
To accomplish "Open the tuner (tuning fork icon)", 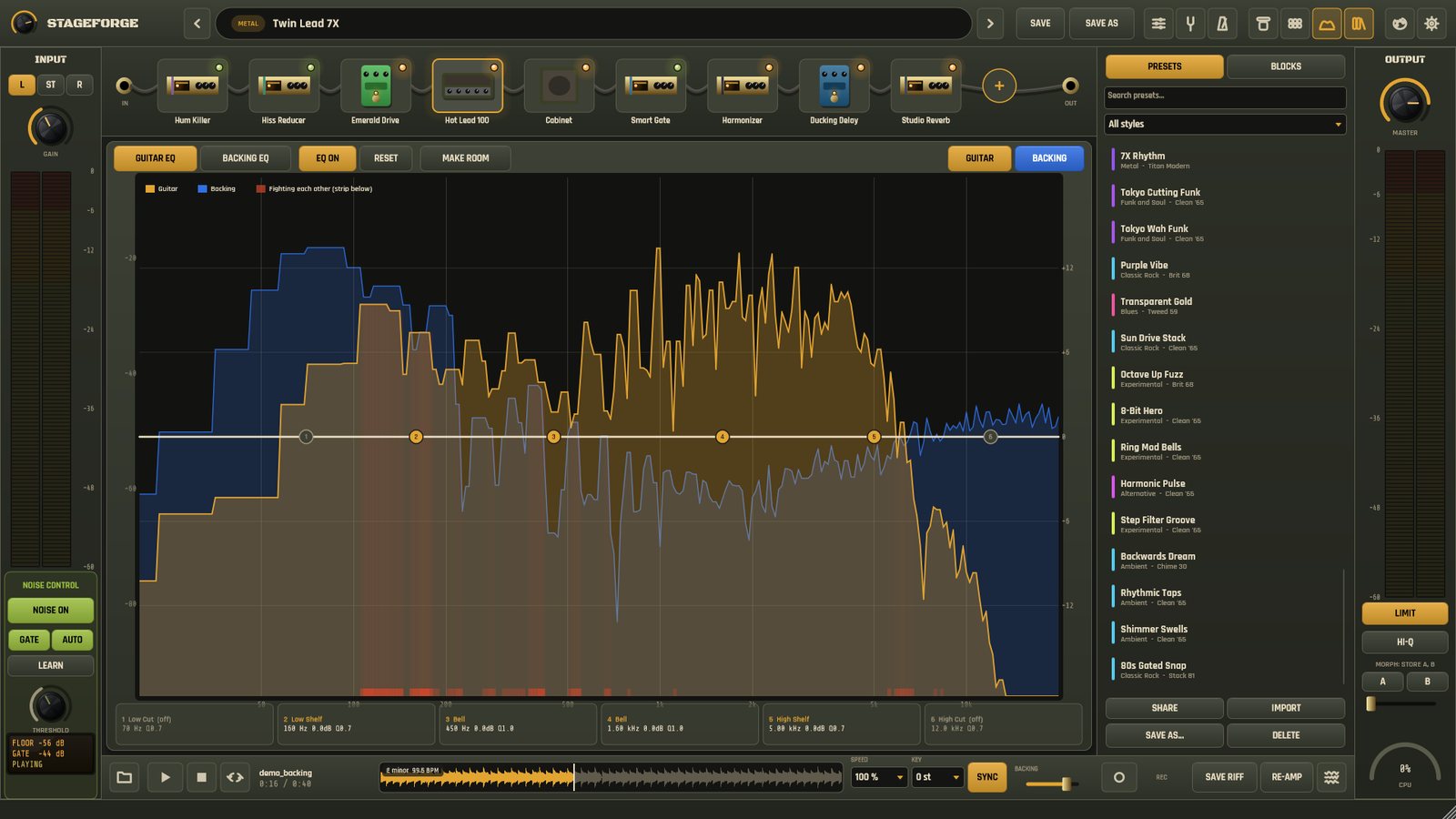I will [x=1190, y=24].
